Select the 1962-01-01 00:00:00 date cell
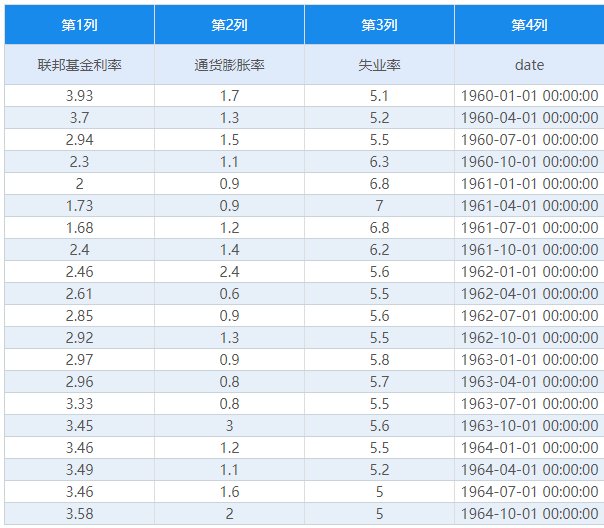The width and height of the screenshot is (604, 528). point(529,272)
